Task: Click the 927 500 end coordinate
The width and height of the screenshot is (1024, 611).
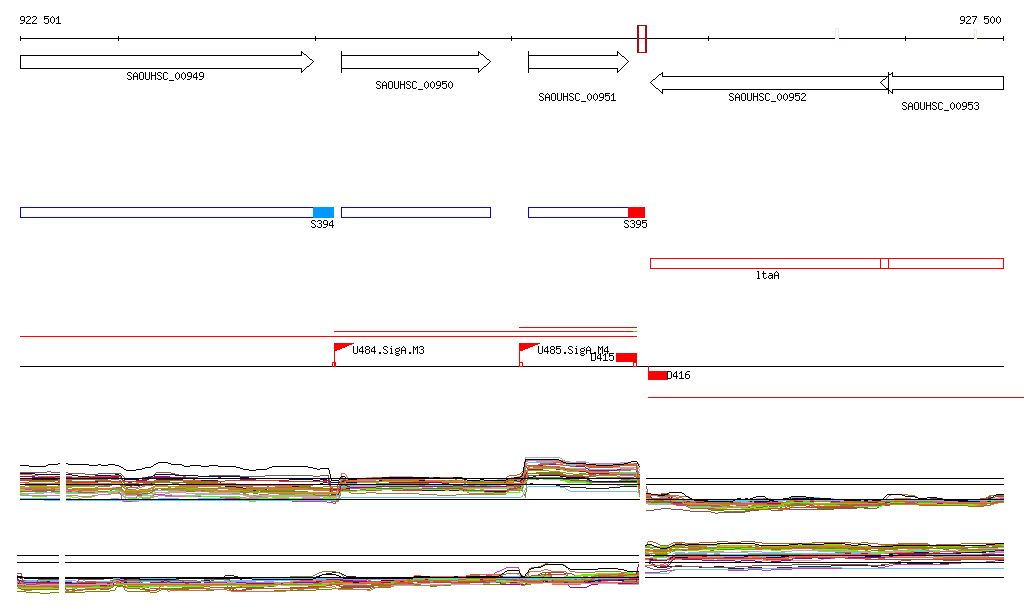Action: click(x=980, y=20)
